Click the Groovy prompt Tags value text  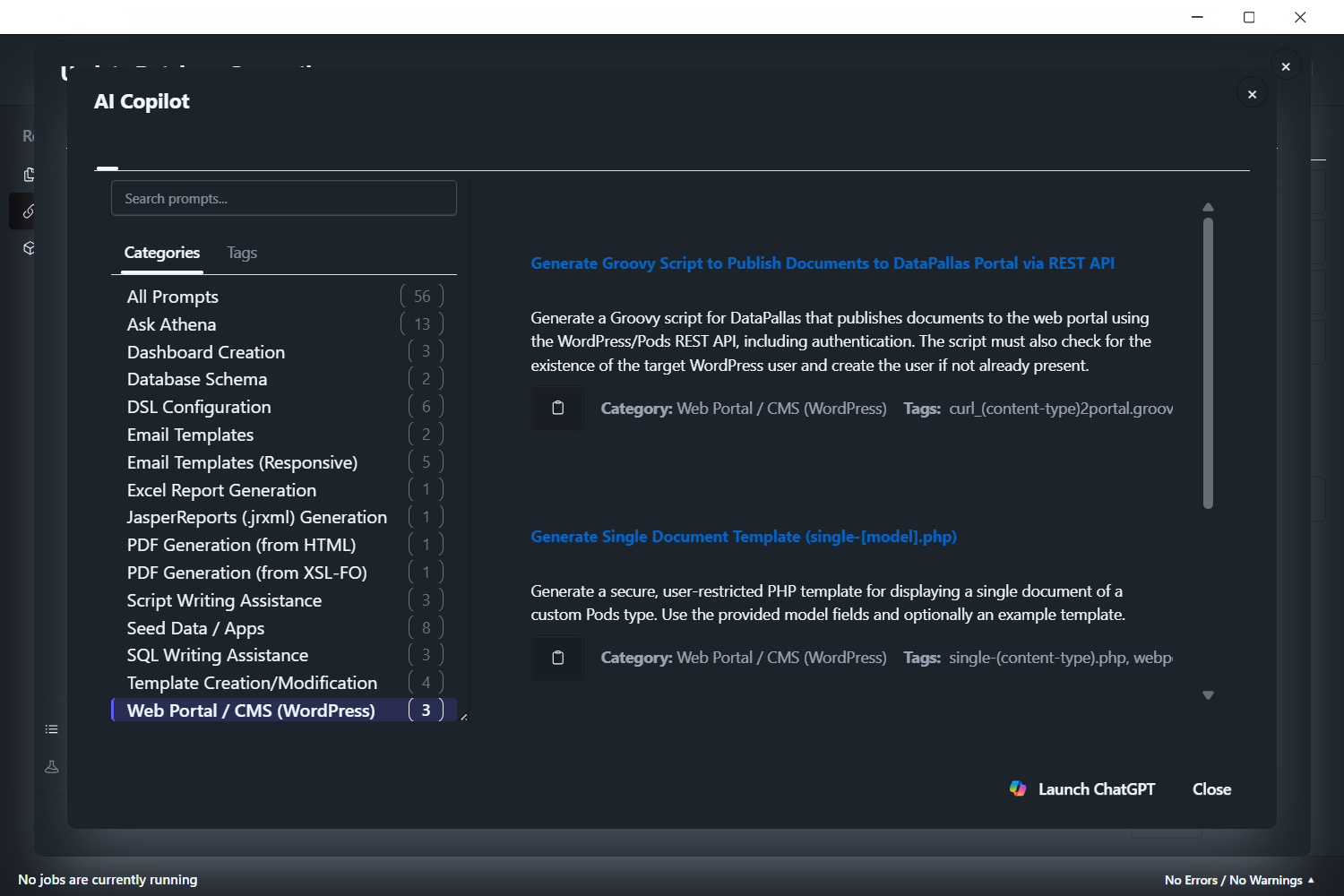1061,409
